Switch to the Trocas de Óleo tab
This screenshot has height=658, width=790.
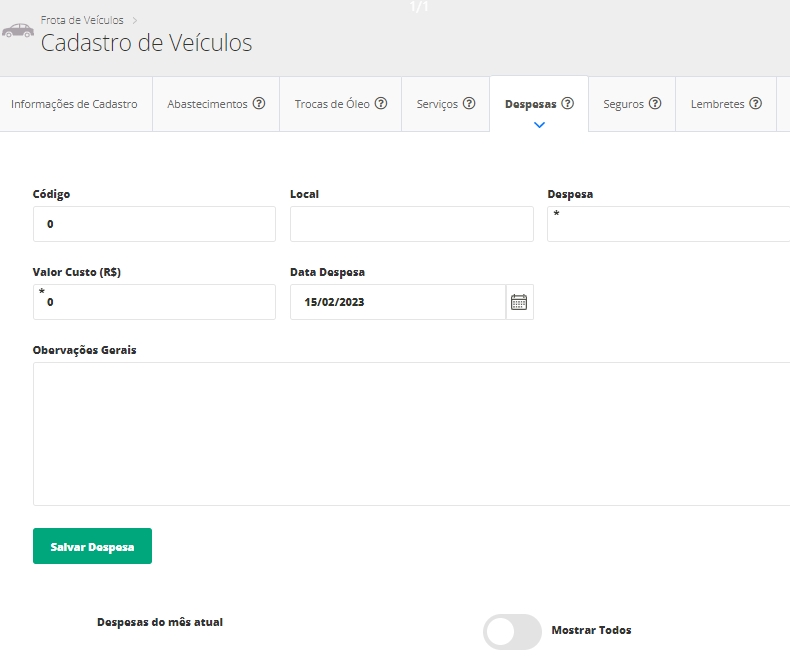point(341,104)
